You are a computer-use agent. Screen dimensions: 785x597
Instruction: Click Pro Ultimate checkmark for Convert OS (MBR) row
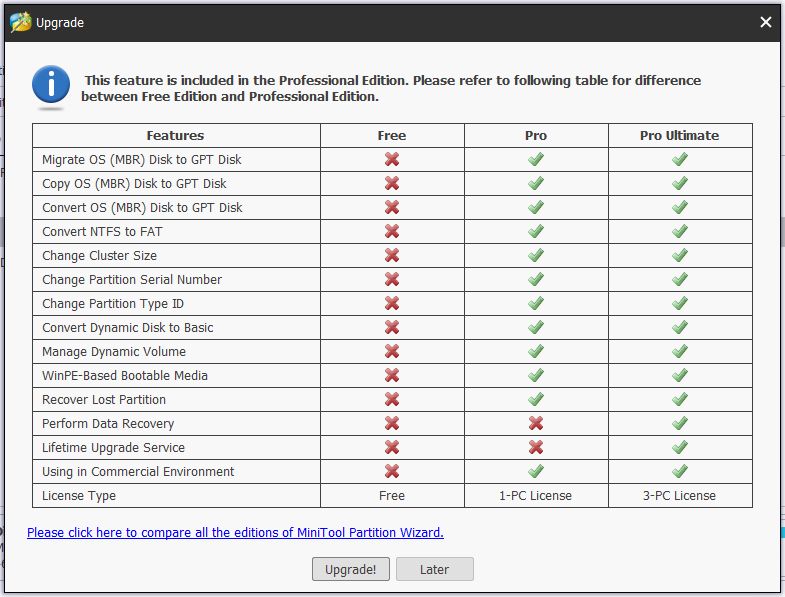[679, 207]
